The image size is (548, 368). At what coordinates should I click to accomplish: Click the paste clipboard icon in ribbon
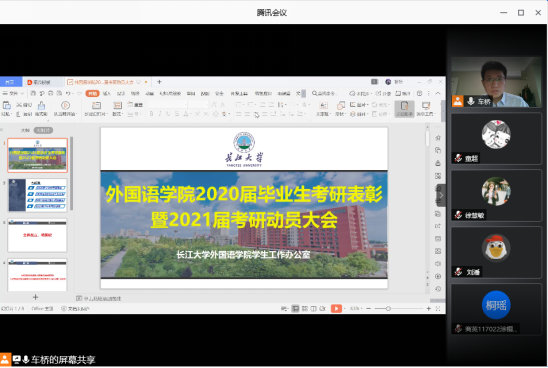pyautogui.click(x=7, y=106)
